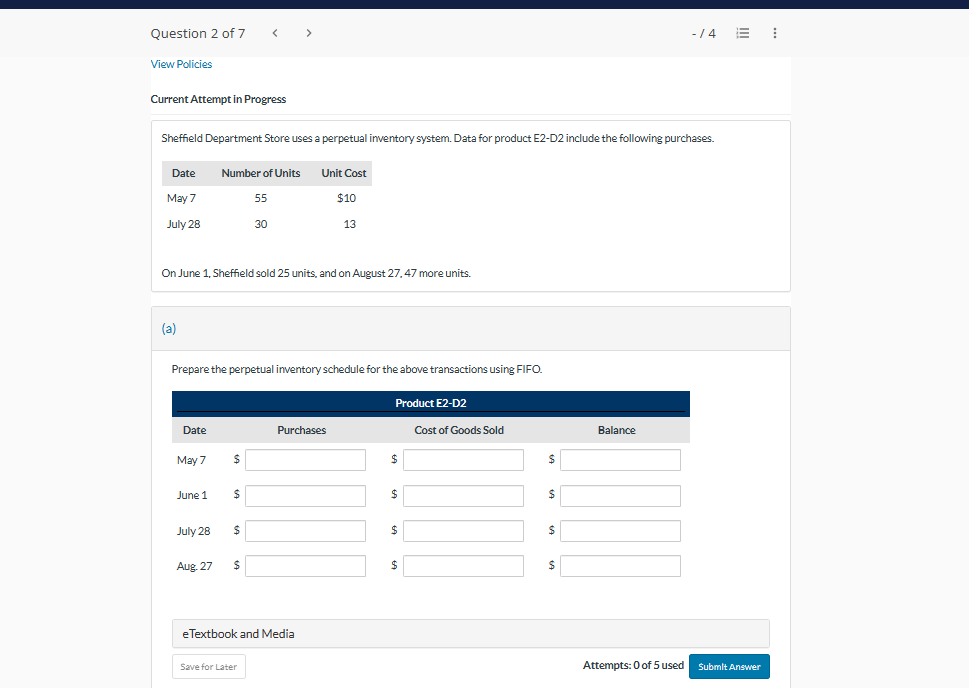This screenshot has width=969, height=688.
Task: Open the View Policies link
Action: [x=181, y=63]
